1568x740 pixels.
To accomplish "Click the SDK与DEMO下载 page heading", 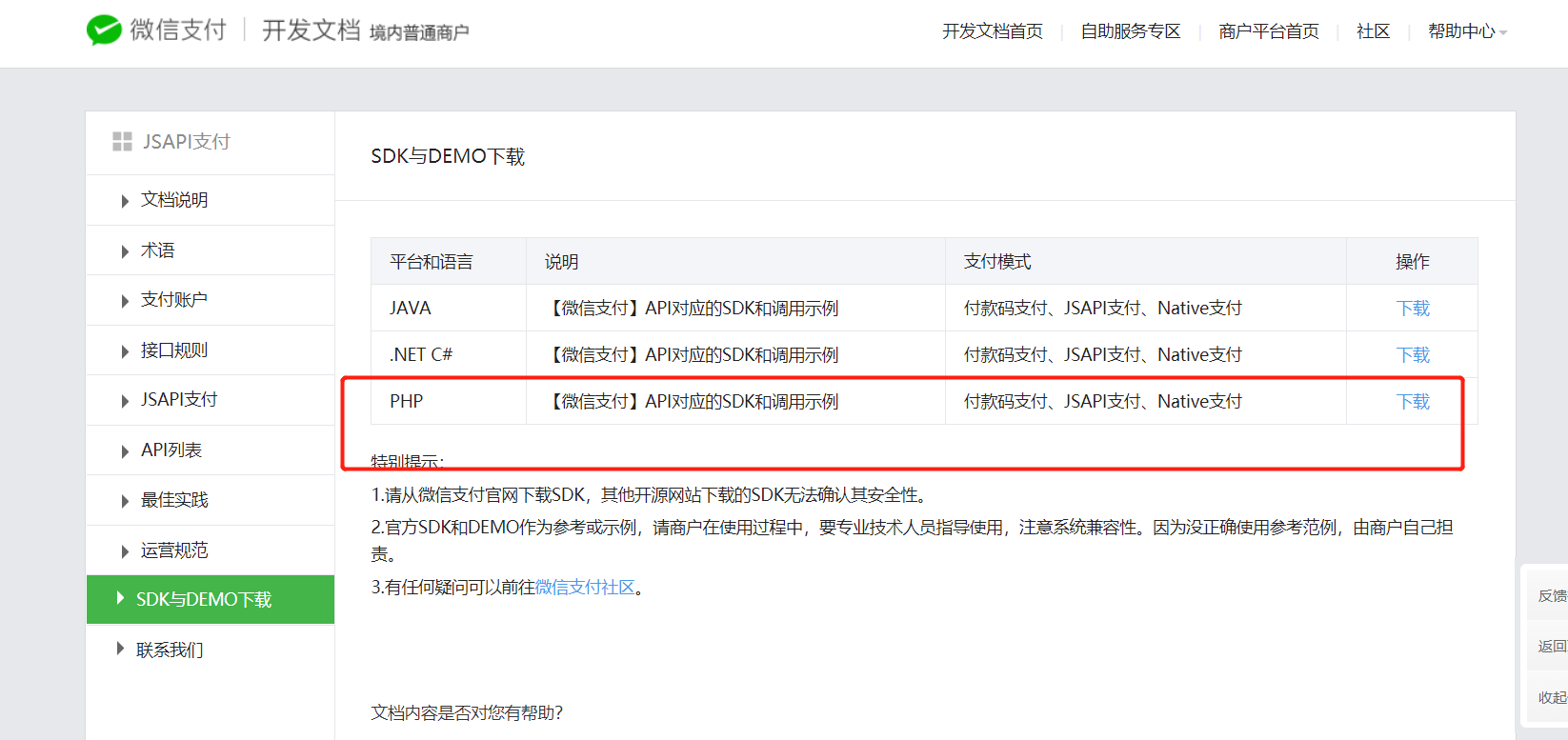I will (448, 156).
